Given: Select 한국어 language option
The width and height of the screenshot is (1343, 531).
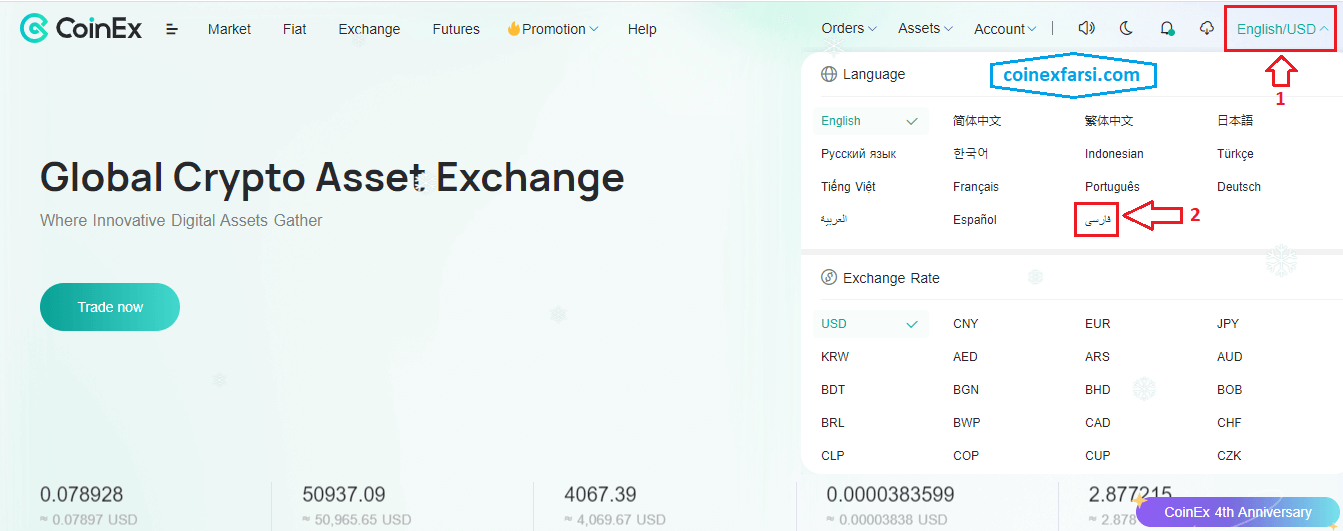Looking at the screenshot, I should (970, 154).
